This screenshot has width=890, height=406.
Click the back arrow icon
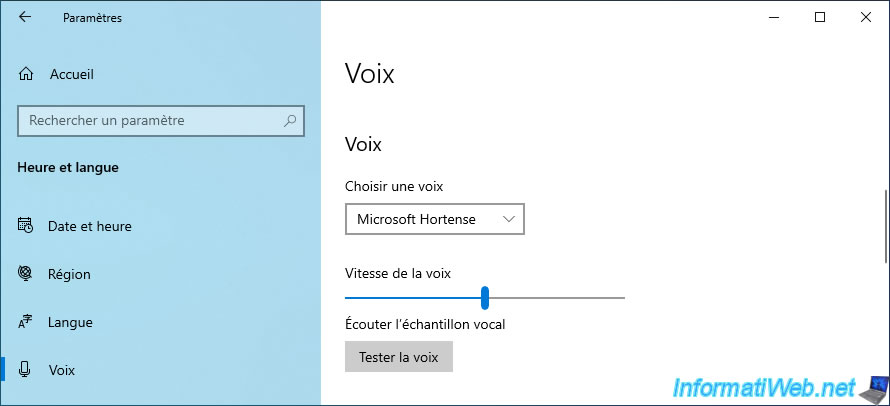pyautogui.click(x=25, y=17)
